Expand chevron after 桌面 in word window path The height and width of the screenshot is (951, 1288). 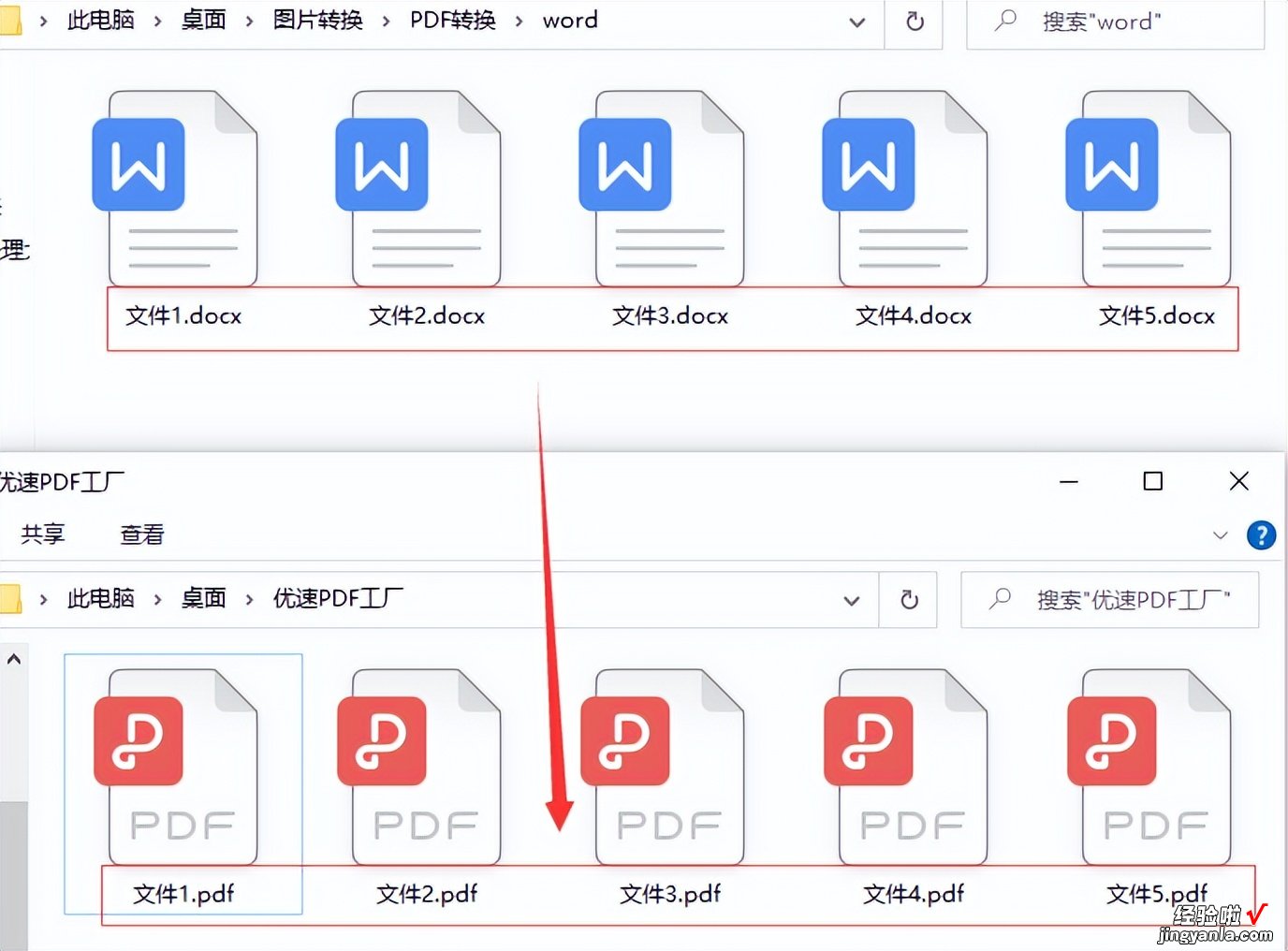pyautogui.click(x=249, y=22)
